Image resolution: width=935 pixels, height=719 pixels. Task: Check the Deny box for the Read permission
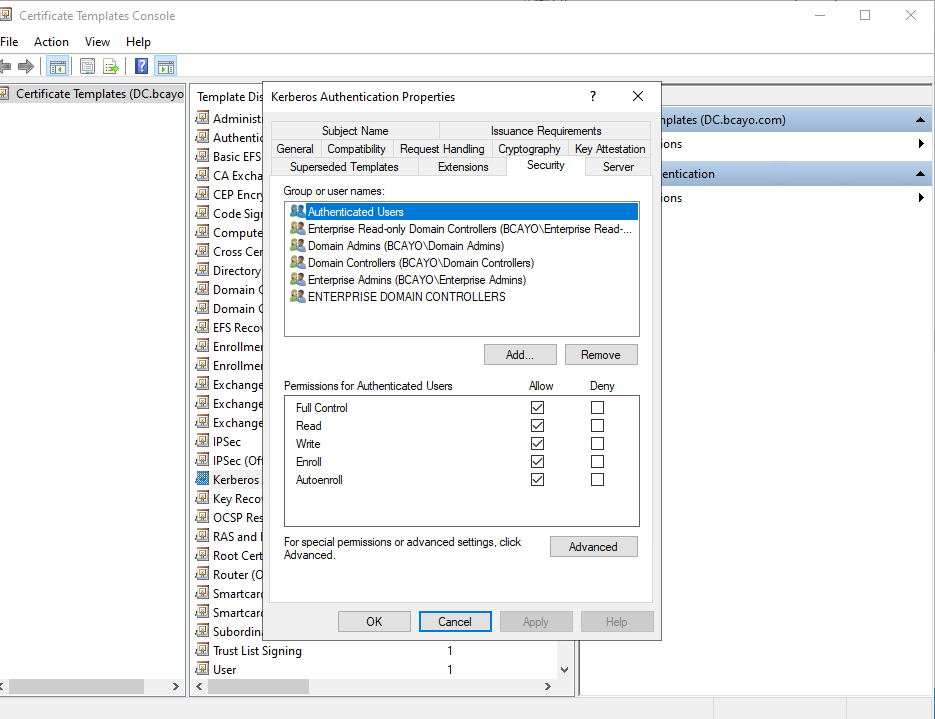(597, 426)
